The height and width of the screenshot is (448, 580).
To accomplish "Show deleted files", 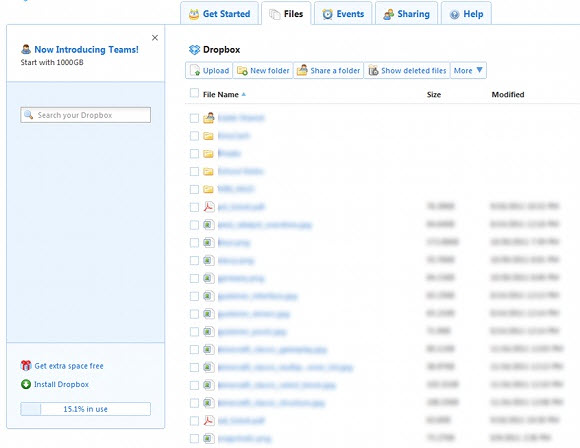I will [x=407, y=70].
